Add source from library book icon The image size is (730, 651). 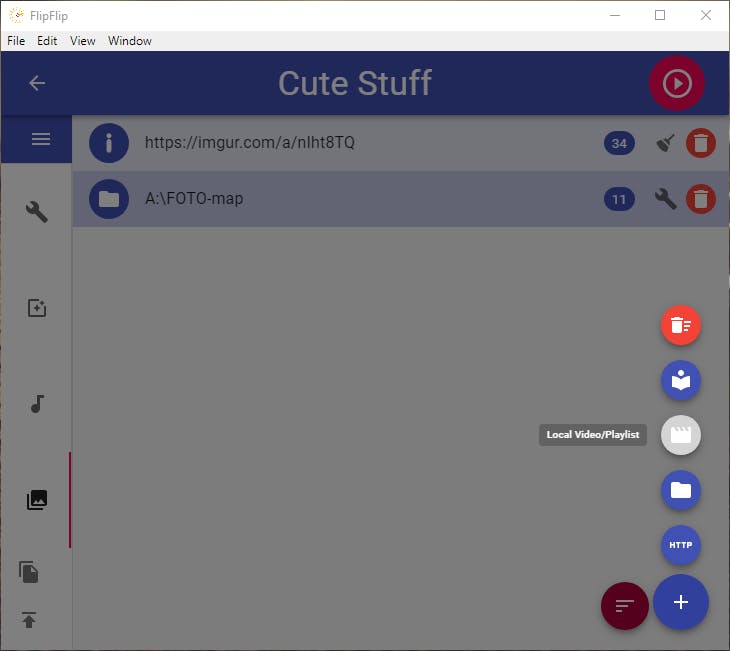coord(681,380)
